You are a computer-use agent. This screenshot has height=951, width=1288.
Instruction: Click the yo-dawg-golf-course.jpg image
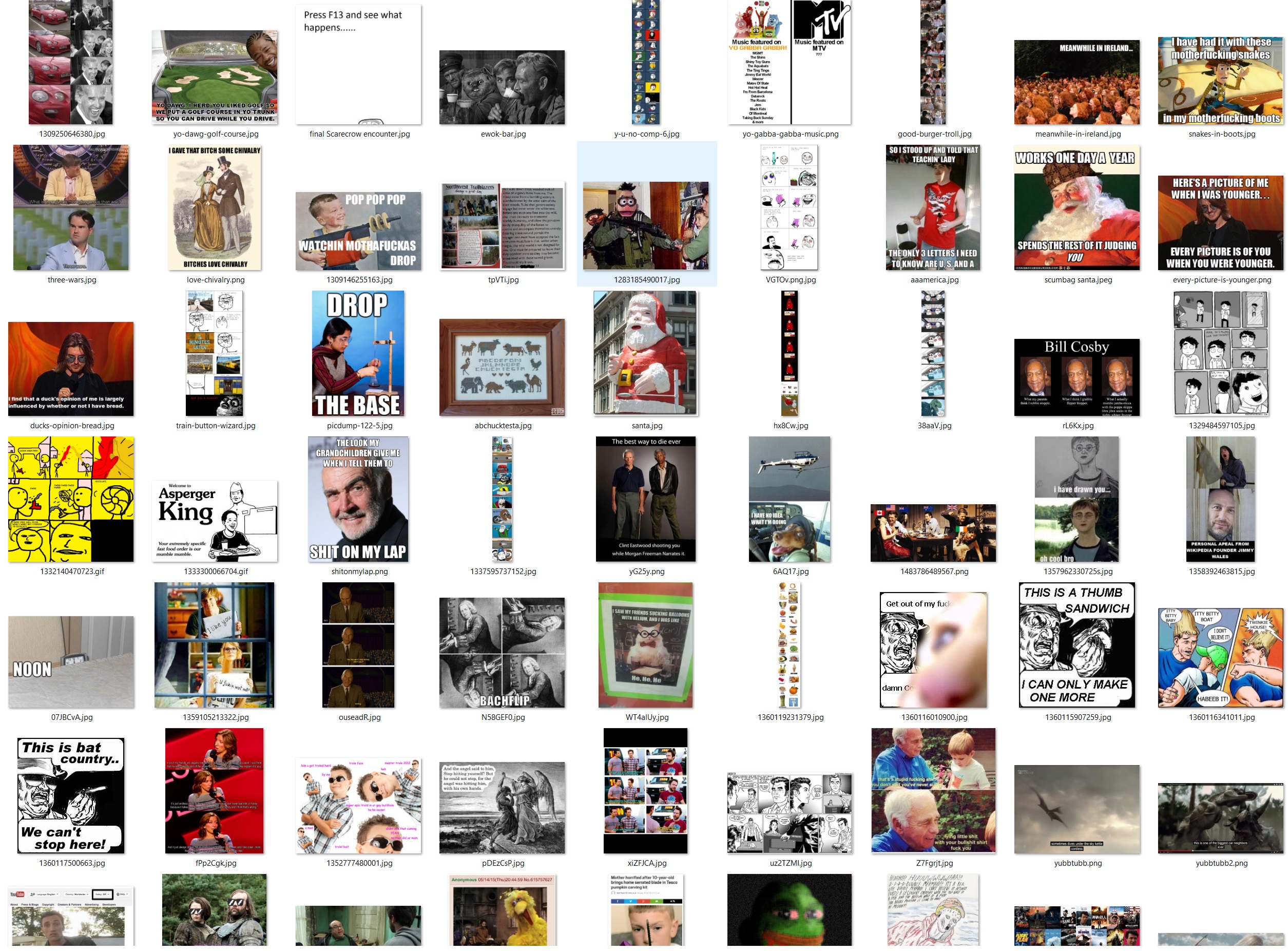(x=215, y=77)
